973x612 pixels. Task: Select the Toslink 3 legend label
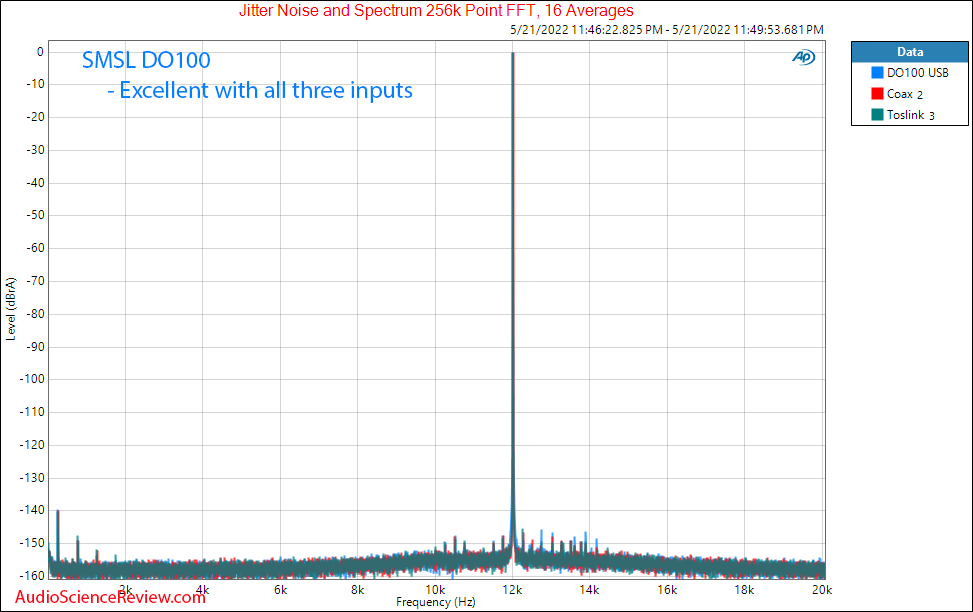coord(910,115)
